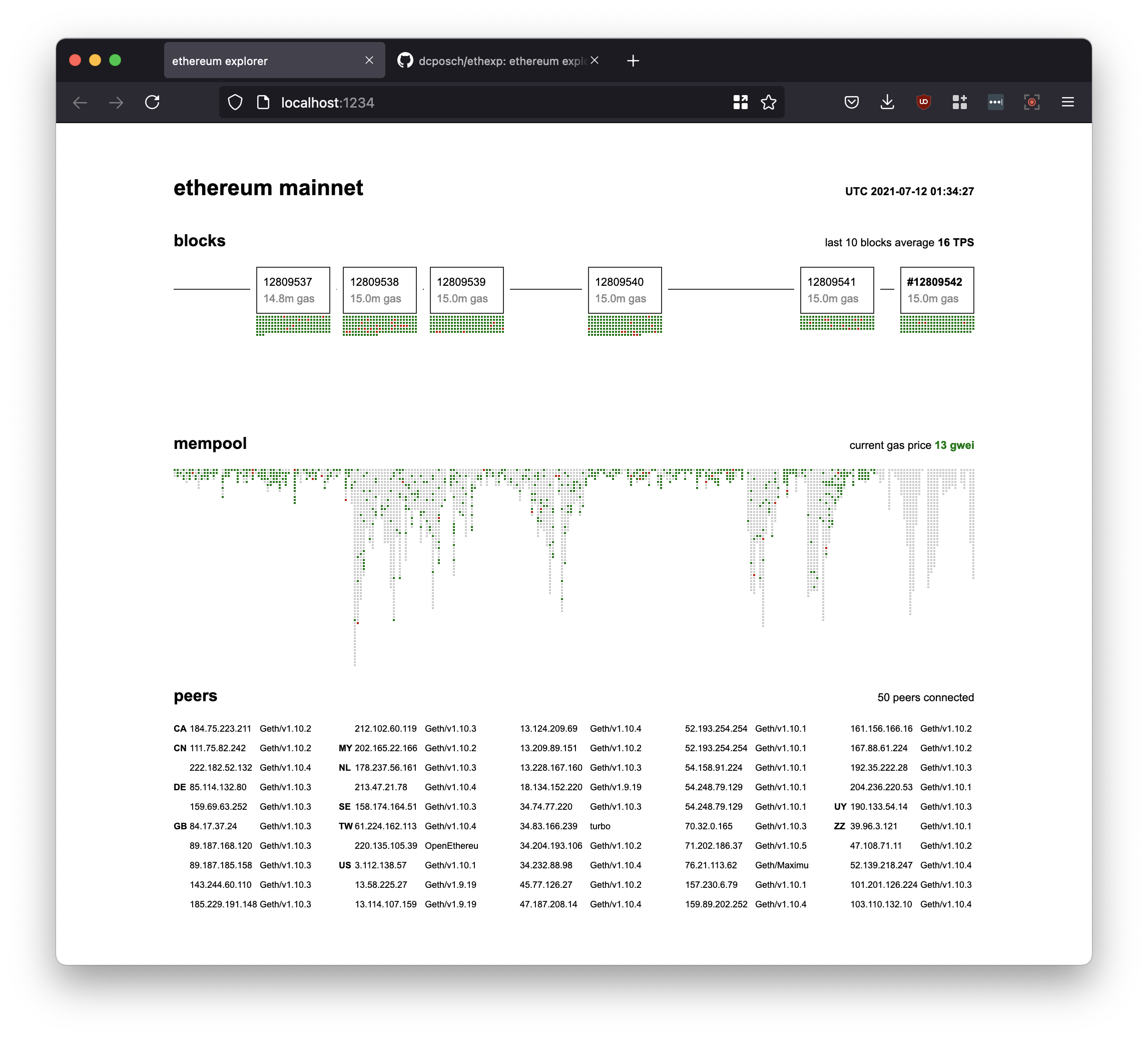Viewport: 1148px width, 1039px height.
Task: Save the page to Pocket
Action: point(852,103)
